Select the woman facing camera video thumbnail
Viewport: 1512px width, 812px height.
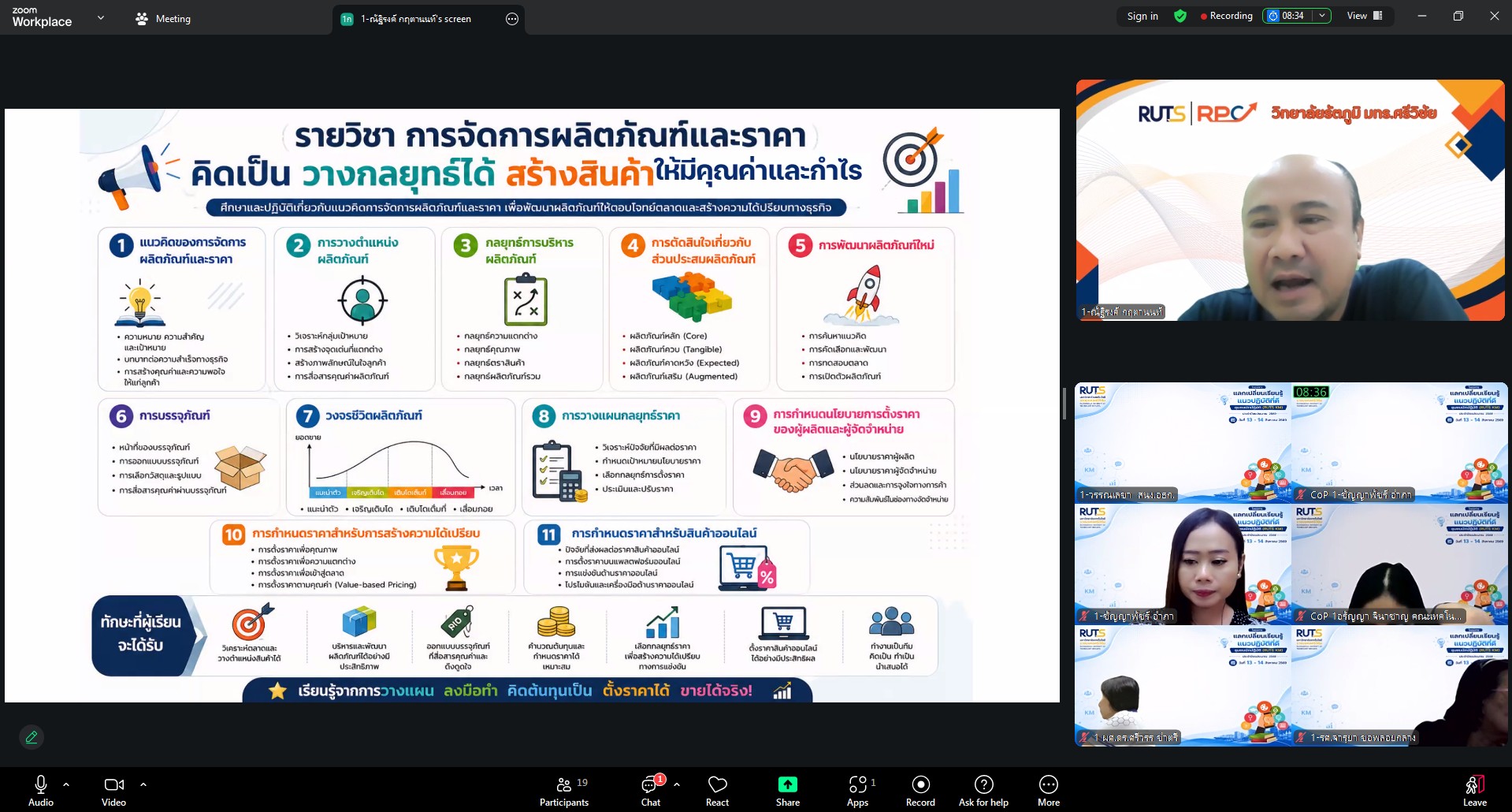[1183, 564]
